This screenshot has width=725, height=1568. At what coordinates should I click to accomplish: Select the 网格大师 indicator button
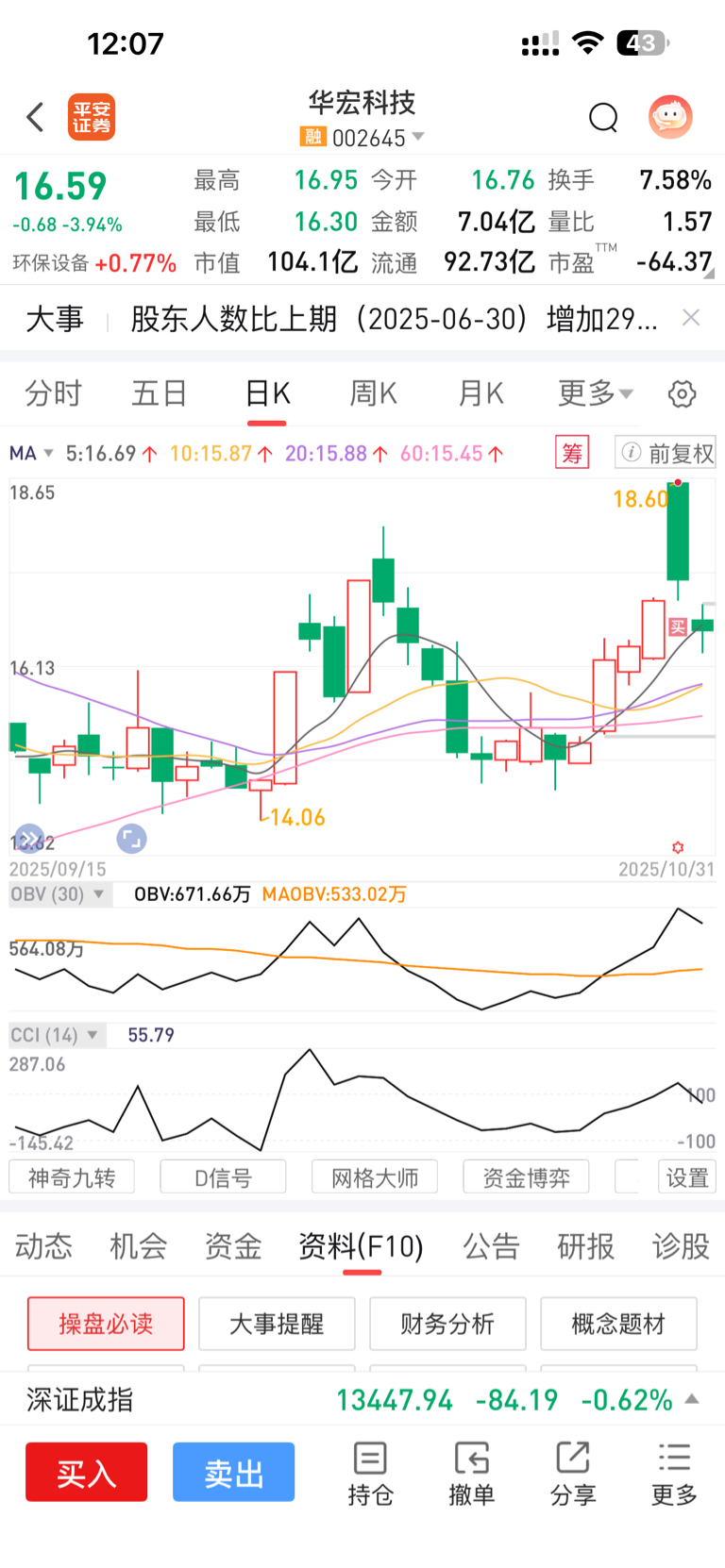coord(375,1177)
